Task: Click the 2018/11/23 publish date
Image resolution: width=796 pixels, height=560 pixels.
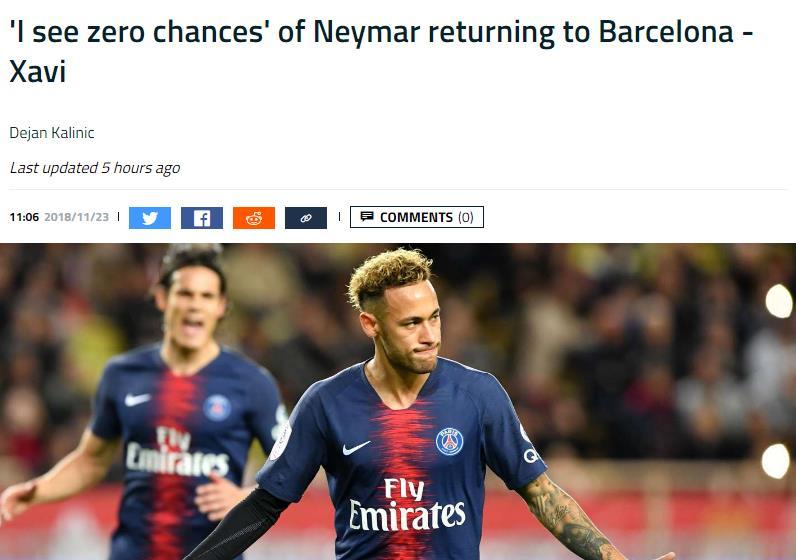Action: [x=77, y=217]
